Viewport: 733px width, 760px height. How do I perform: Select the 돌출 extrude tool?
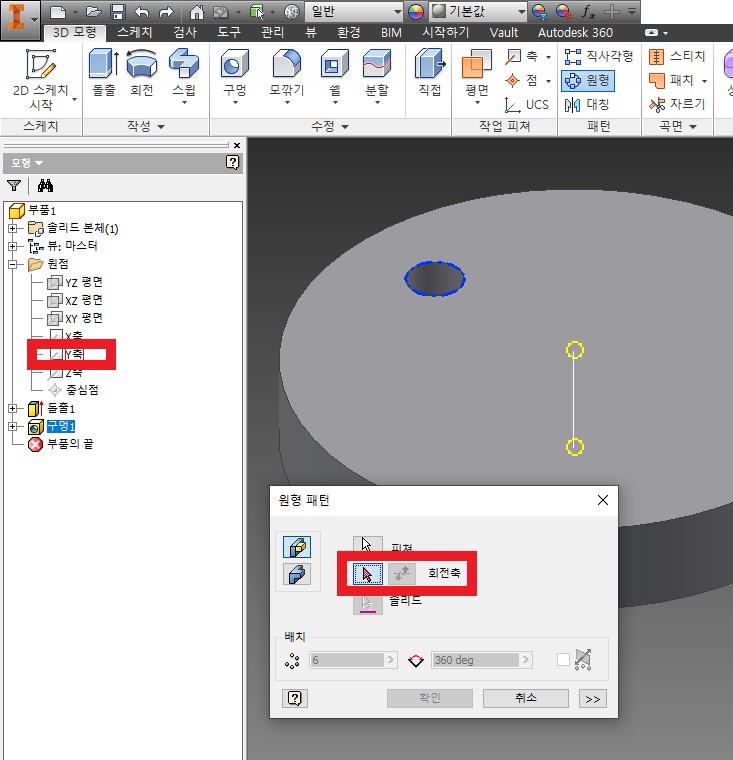104,73
